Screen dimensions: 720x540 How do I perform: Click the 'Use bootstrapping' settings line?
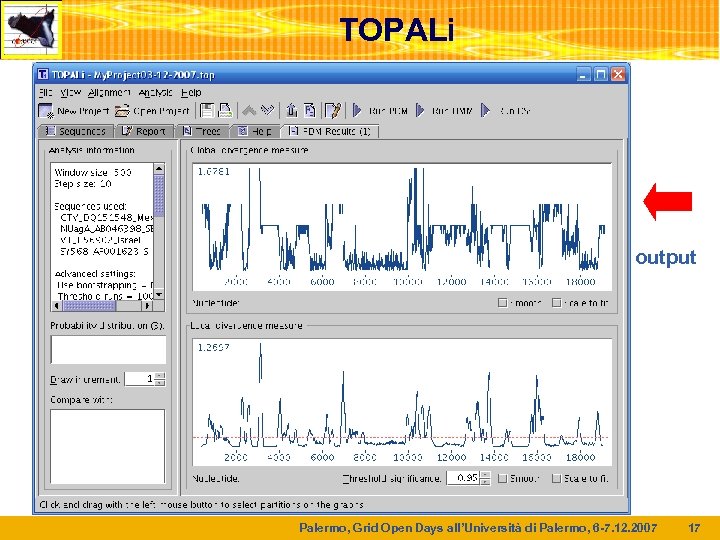point(105,285)
